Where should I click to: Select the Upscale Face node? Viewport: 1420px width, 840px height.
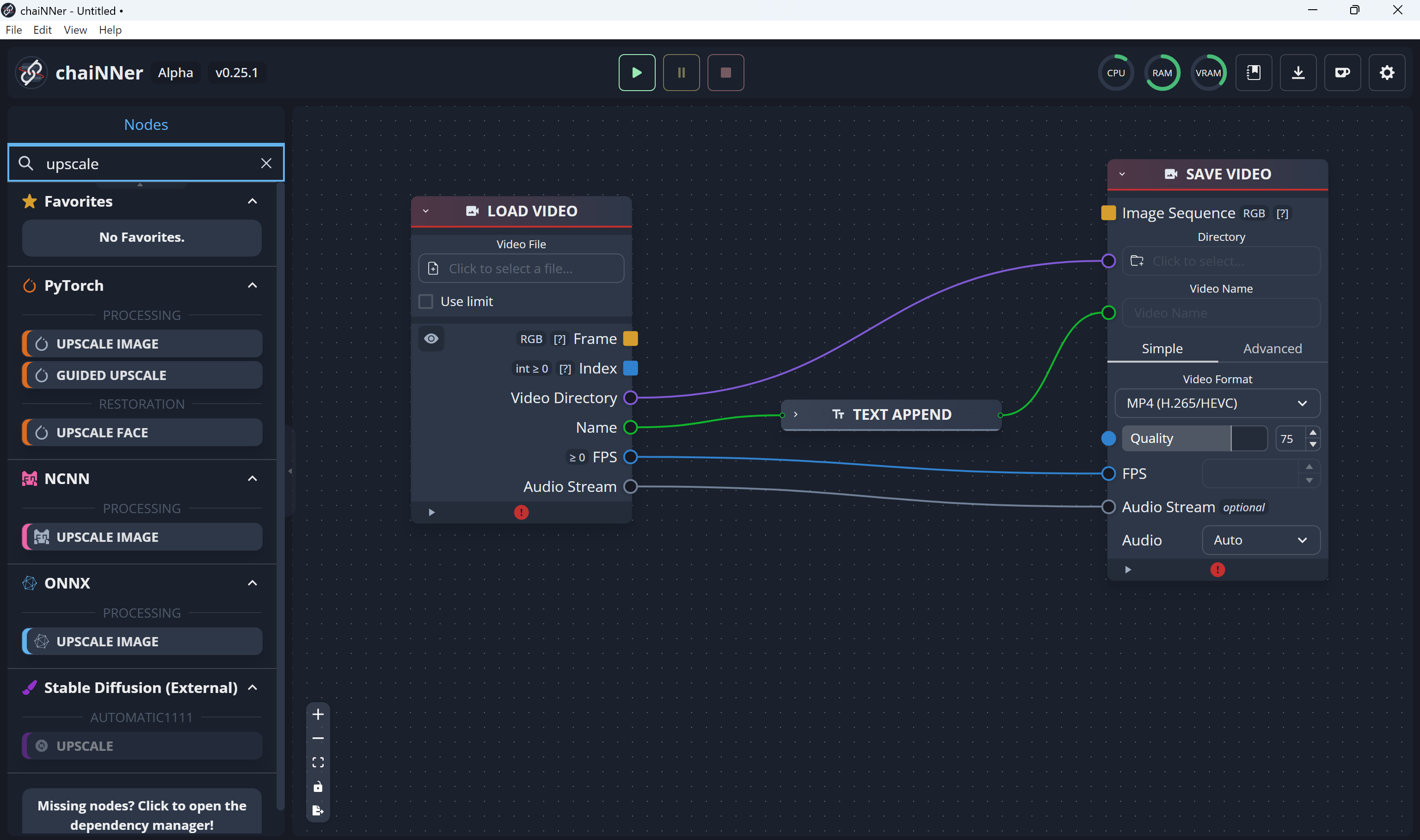pos(142,432)
